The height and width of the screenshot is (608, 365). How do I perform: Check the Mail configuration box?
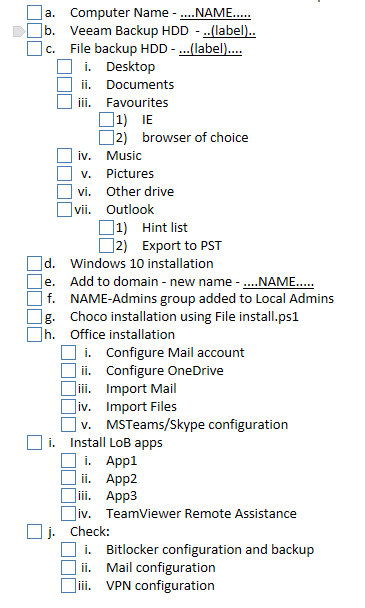[68, 567]
